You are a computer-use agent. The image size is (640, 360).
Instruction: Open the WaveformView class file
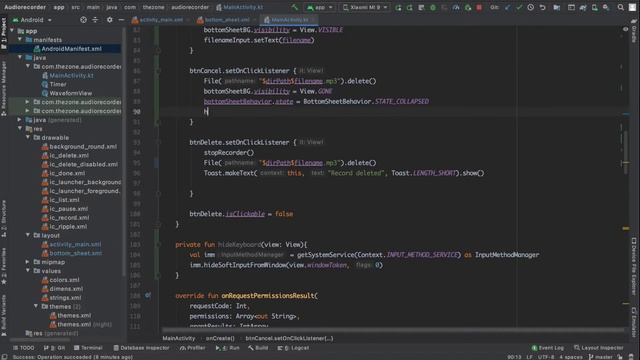[x=70, y=93]
